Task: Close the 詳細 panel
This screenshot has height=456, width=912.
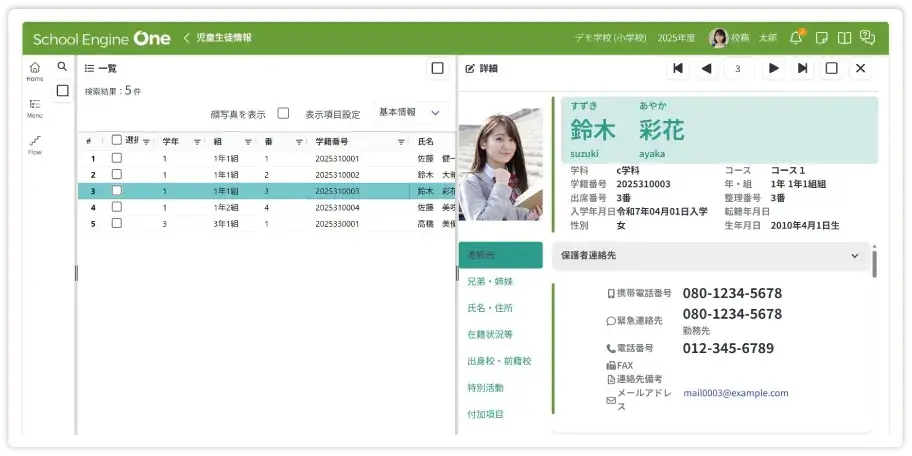Action: (861, 69)
